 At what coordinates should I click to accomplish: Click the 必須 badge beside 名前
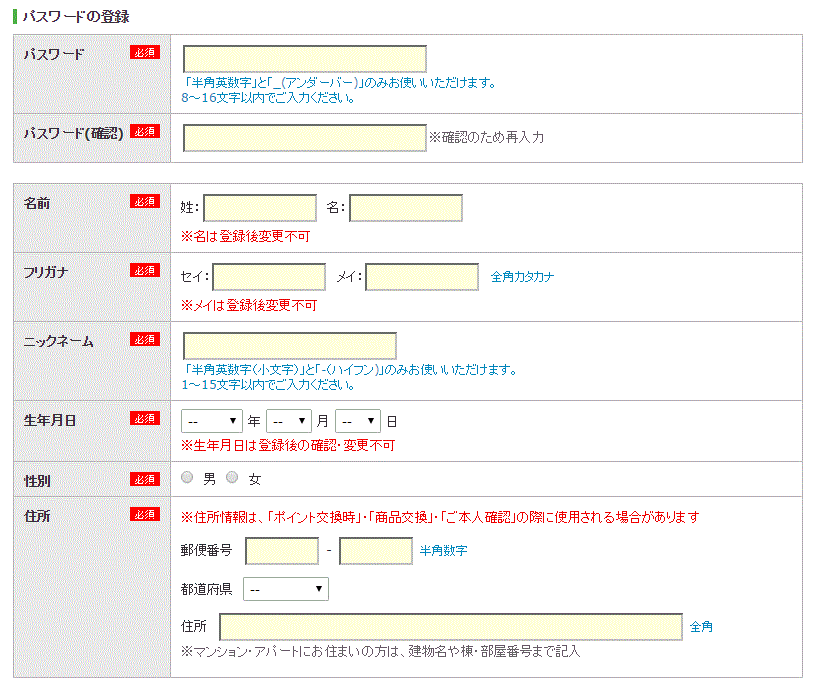146,202
